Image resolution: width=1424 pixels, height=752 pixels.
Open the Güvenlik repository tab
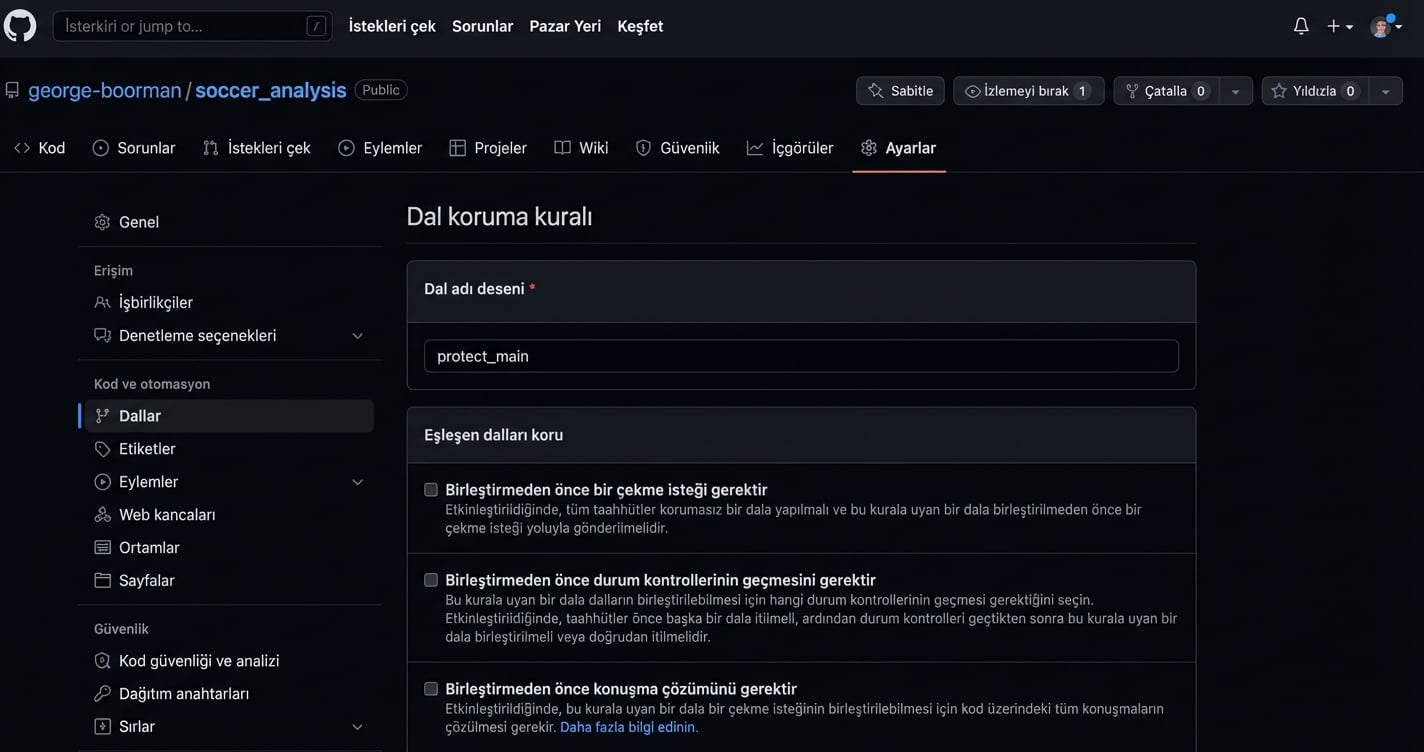(678, 148)
